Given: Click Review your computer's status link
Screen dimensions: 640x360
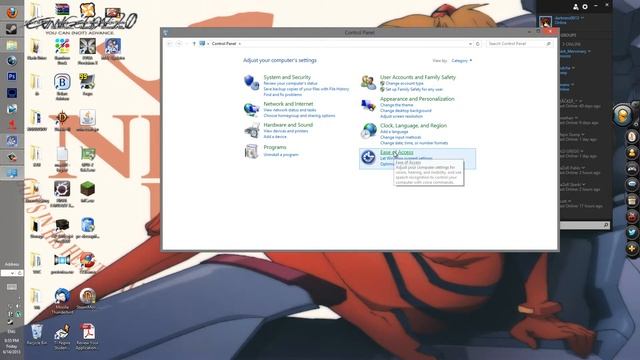Looking at the screenshot, I should [x=290, y=83].
